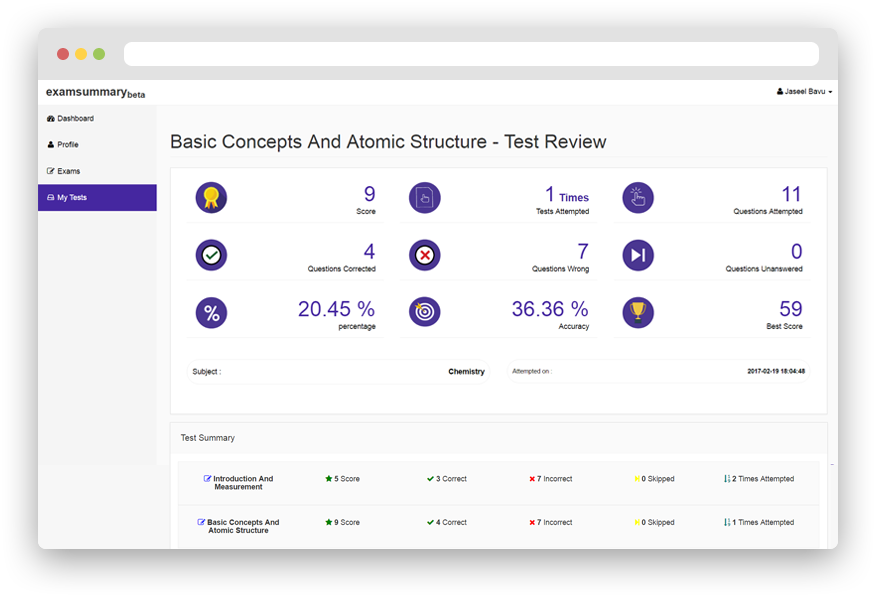Click the Questions Attempted tap icon
Image resolution: width=882 pixels, height=596 pixels.
click(638, 198)
